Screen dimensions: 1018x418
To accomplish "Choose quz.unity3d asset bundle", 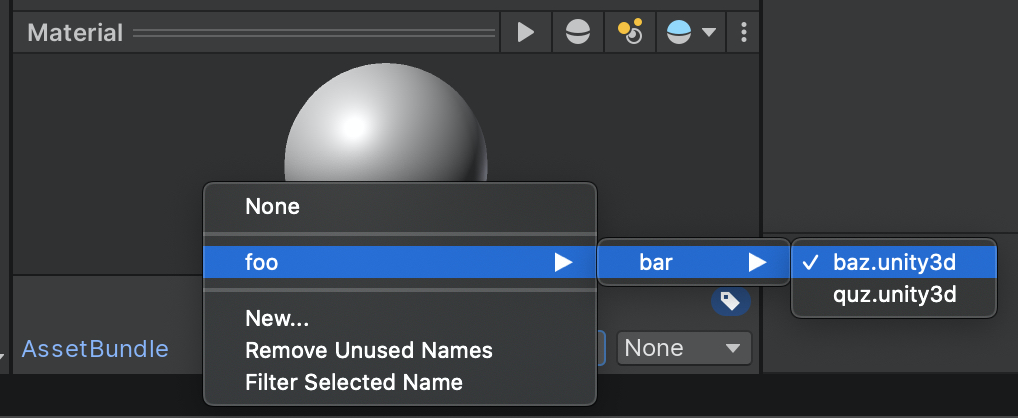I will tap(894, 295).
